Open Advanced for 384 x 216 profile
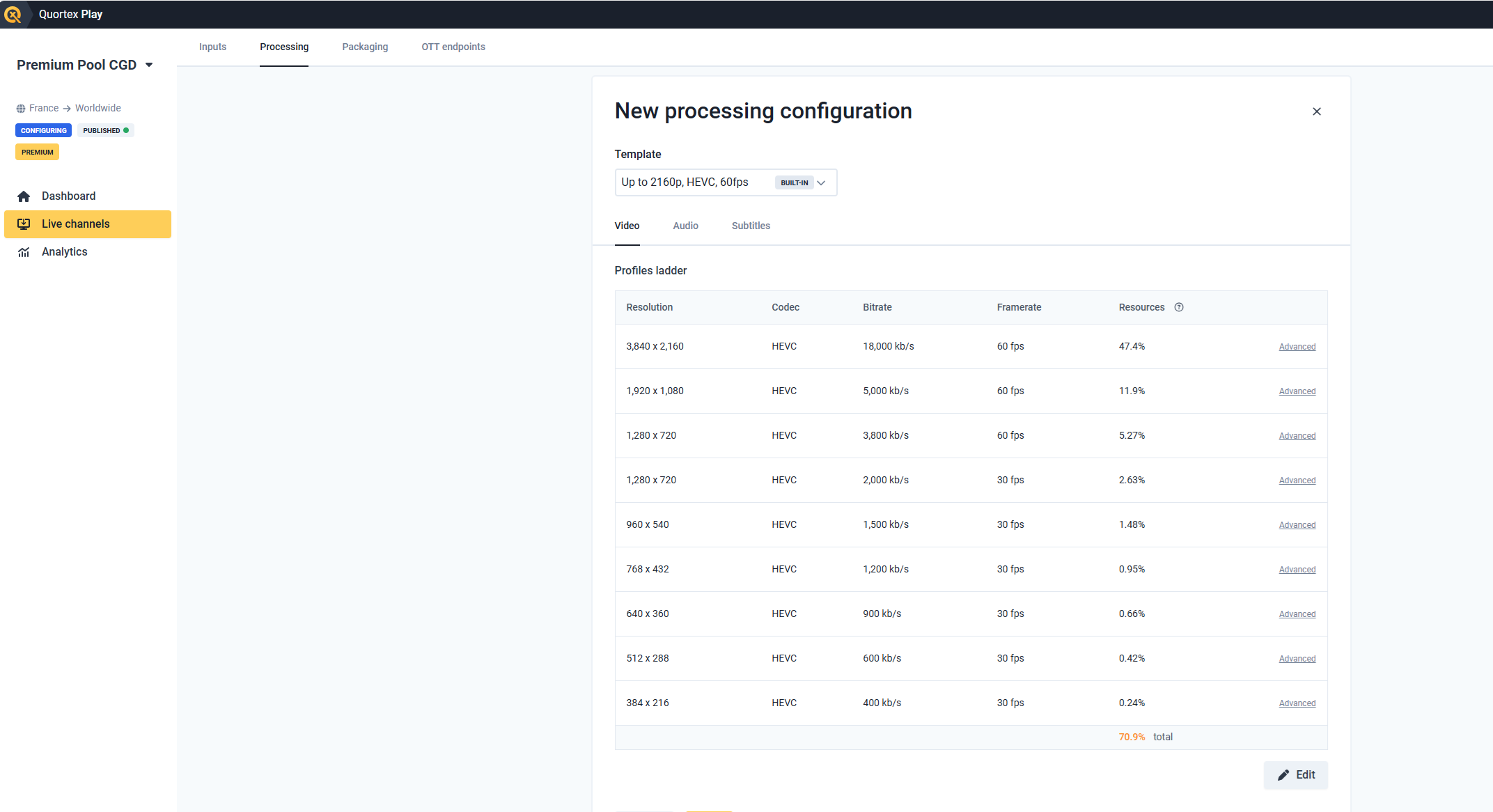Viewport: 1493px width, 812px height. (x=1297, y=703)
